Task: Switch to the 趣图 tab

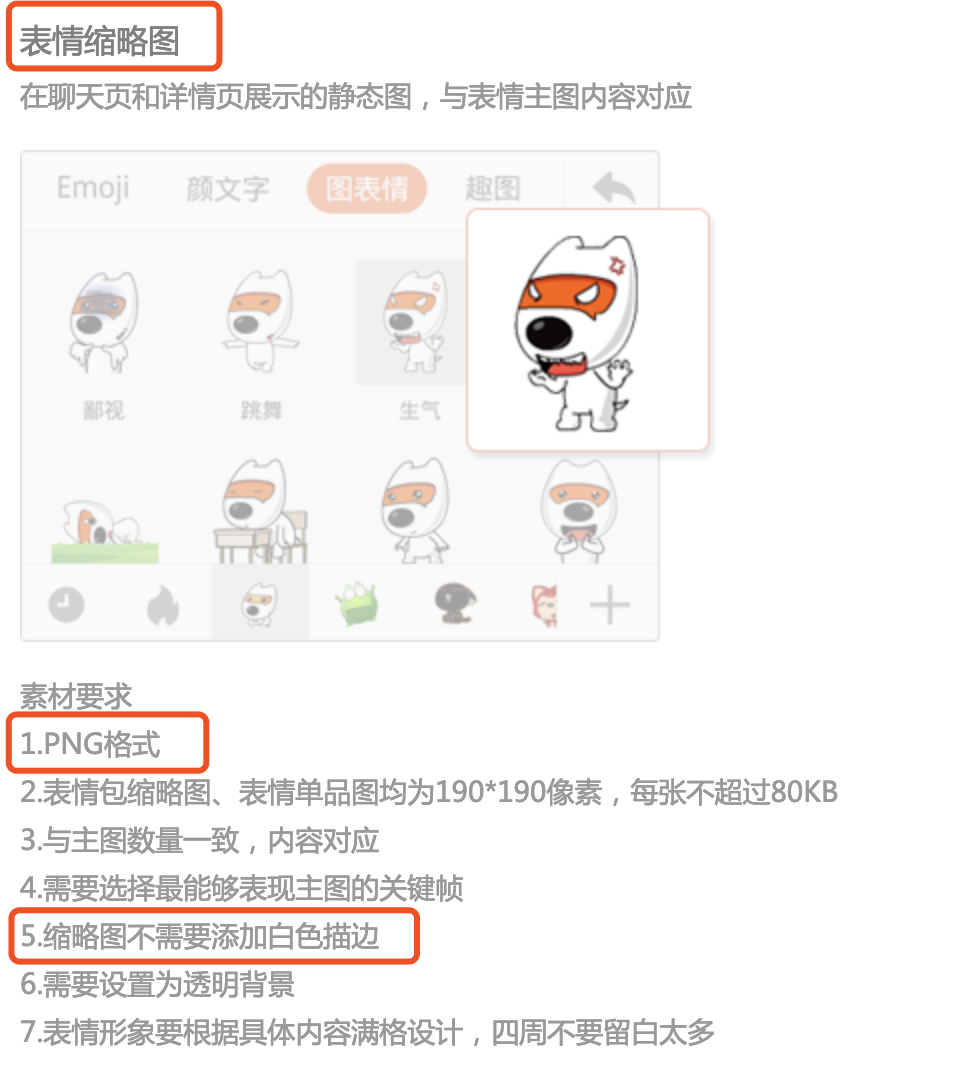Action: pyautogui.click(x=493, y=188)
